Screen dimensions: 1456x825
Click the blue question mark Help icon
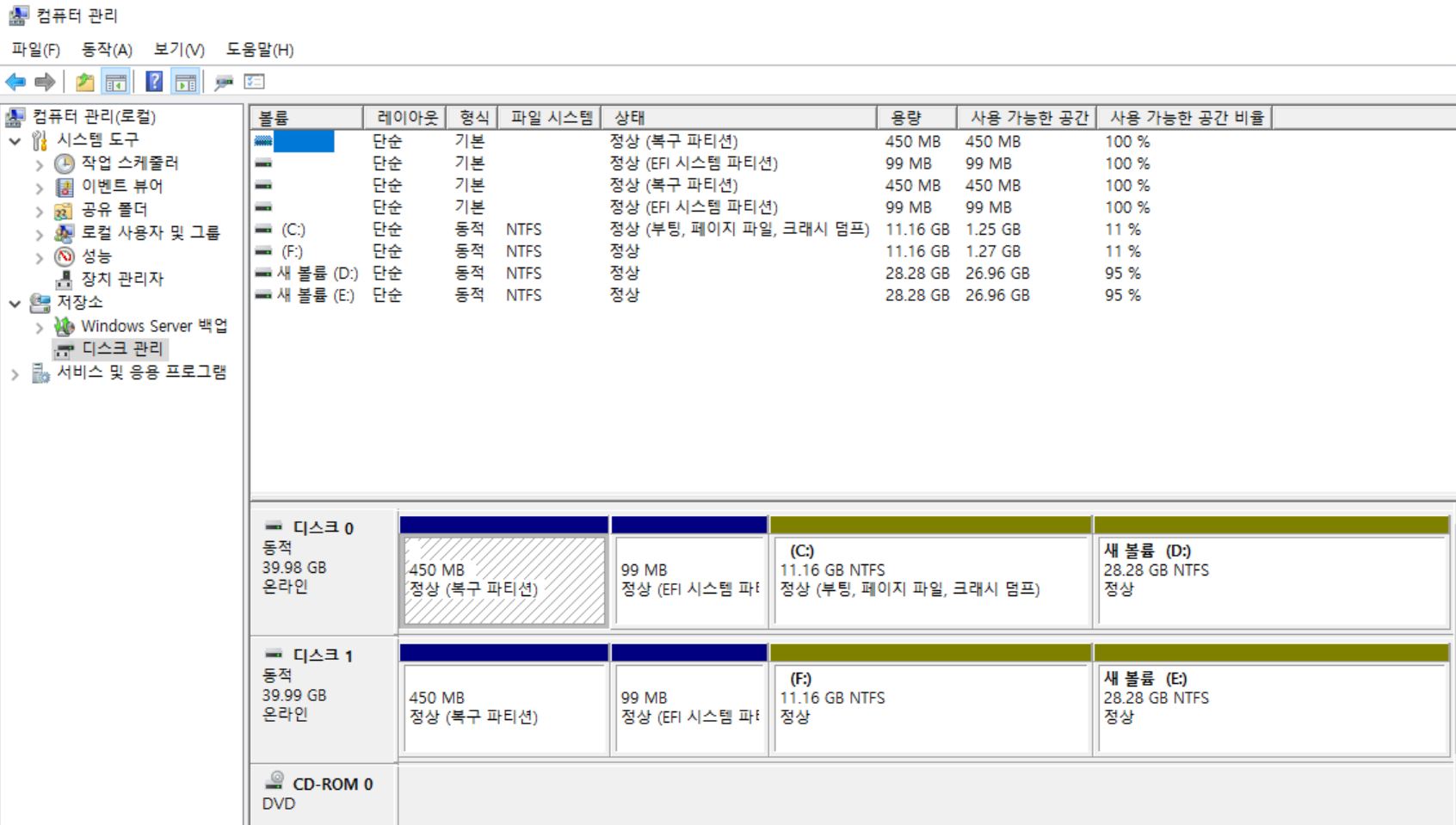coord(154,82)
